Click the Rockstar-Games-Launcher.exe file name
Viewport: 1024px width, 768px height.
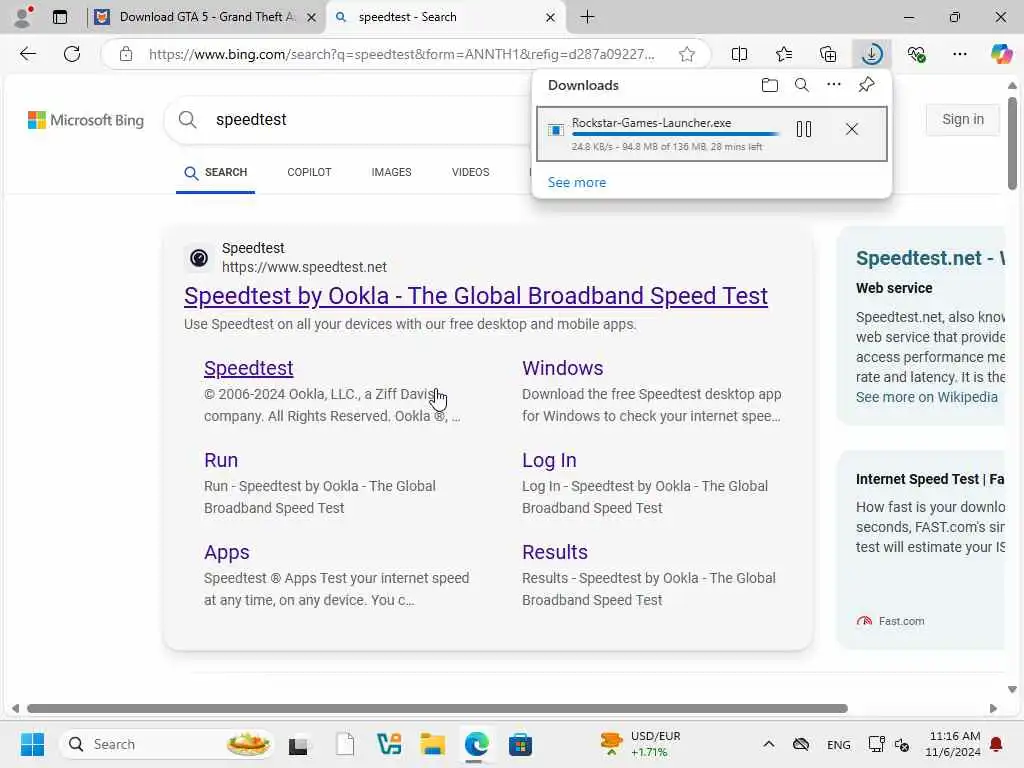pos(651,123)
